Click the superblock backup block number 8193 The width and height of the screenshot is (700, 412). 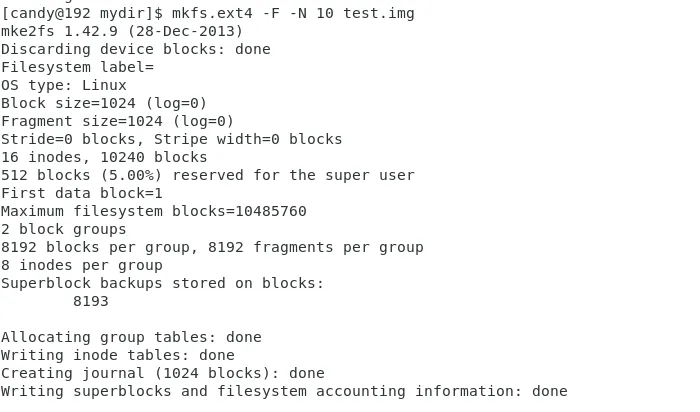pos(90,301)
